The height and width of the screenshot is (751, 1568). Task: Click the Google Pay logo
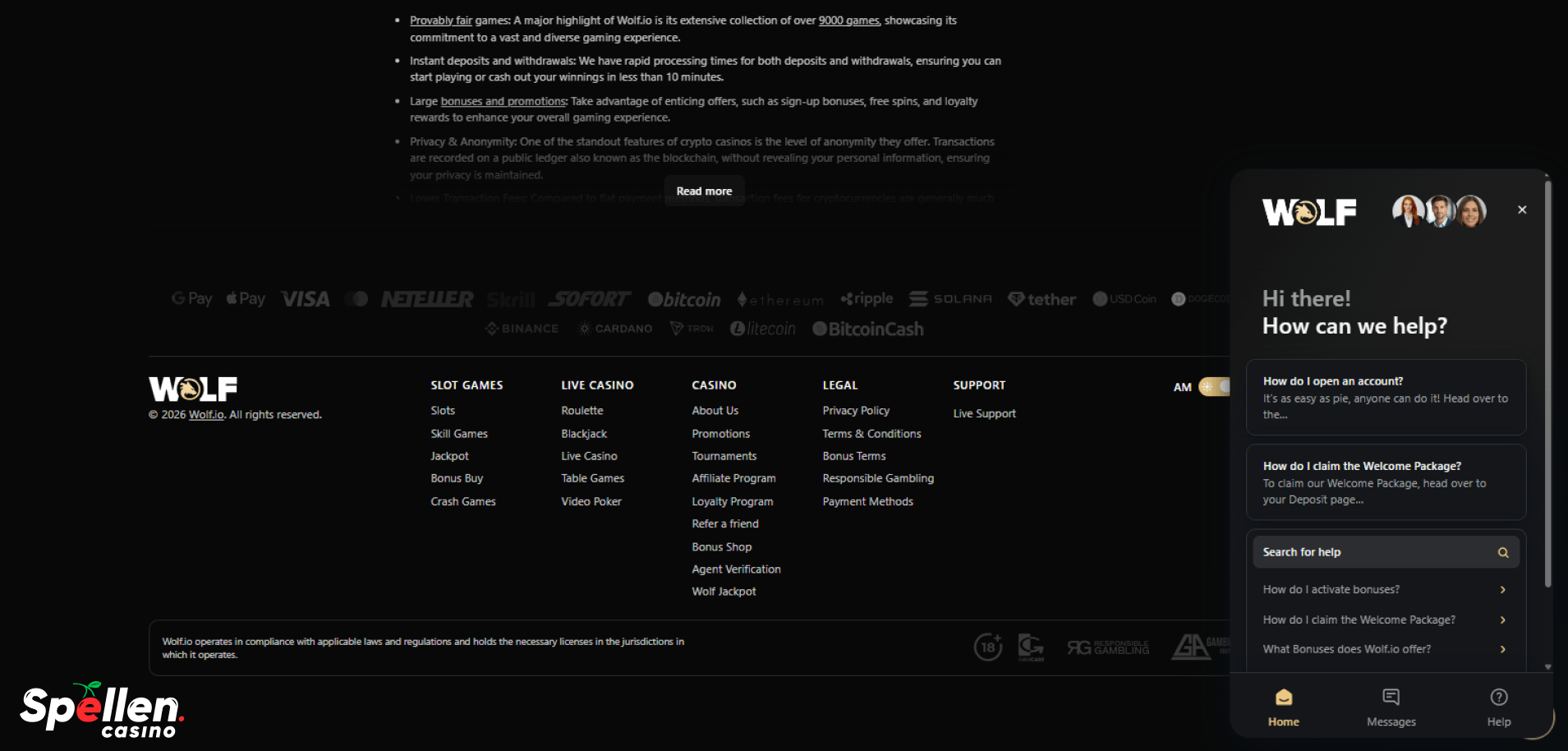pyautogui.click(x=191, y=299)
